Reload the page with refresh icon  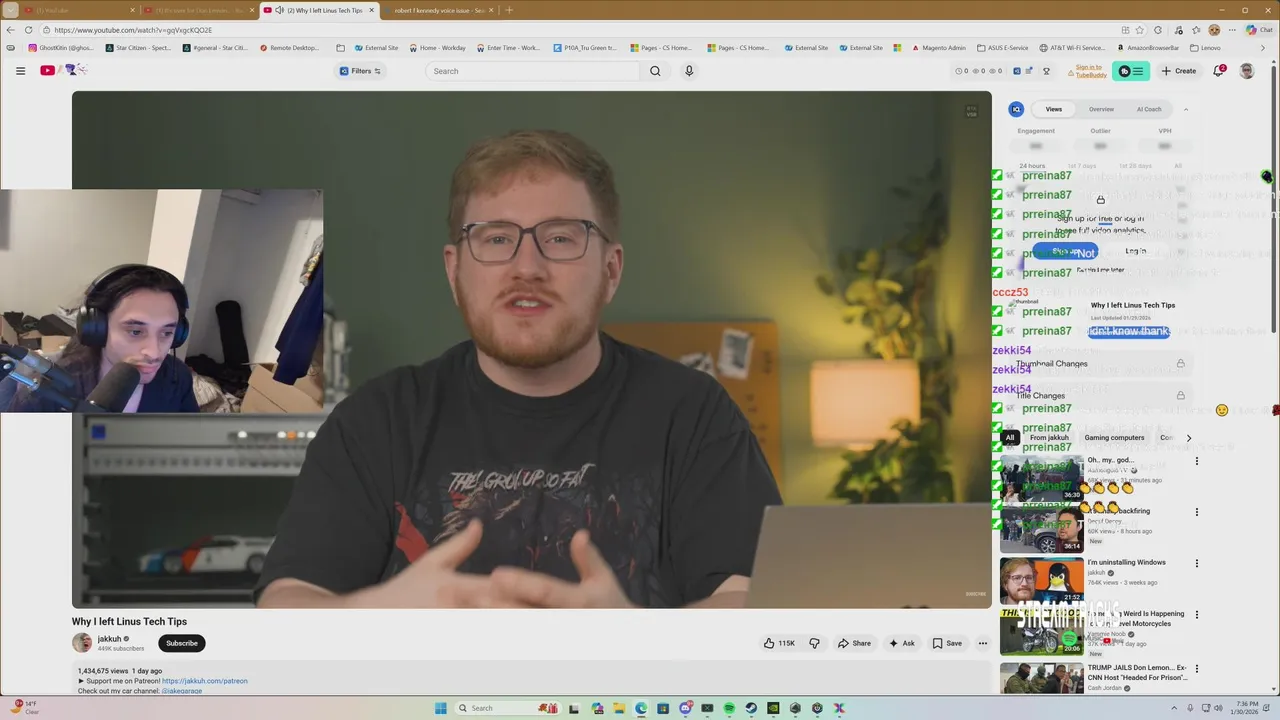(28, 30)
